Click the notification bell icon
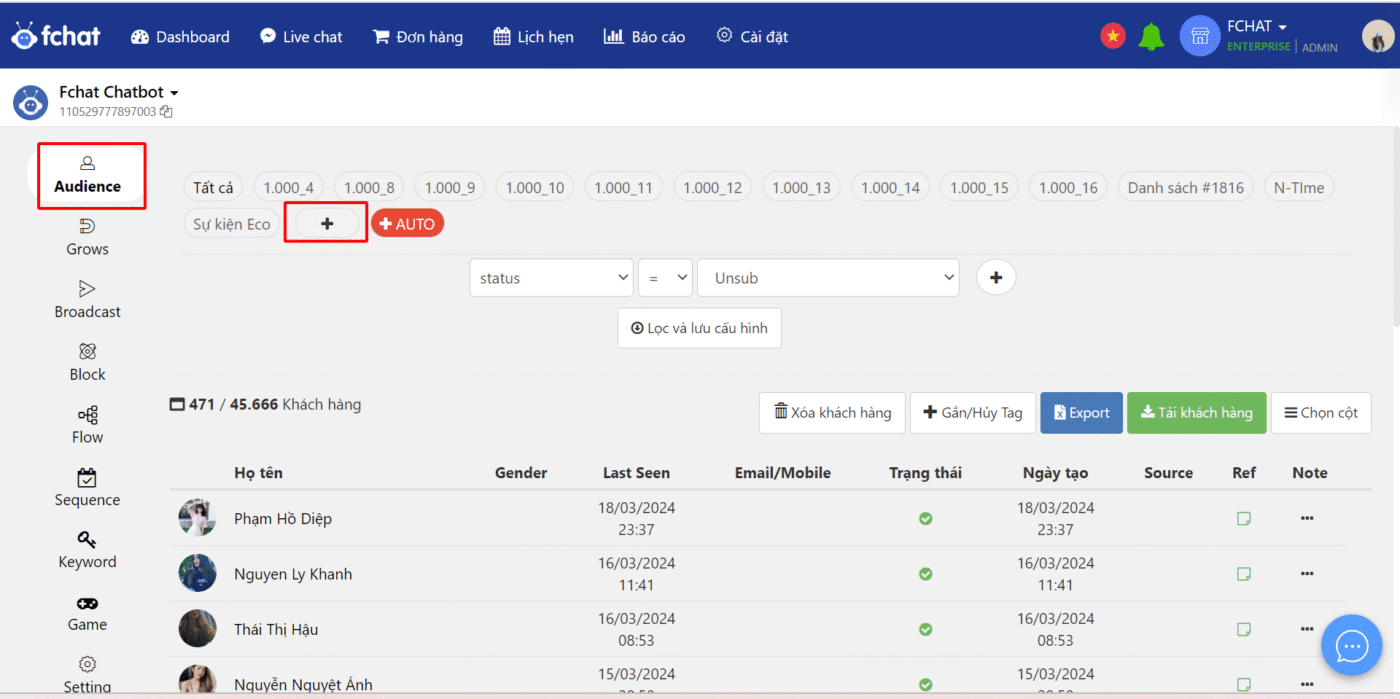The image size is (1400, 699). pos(1151,37)
